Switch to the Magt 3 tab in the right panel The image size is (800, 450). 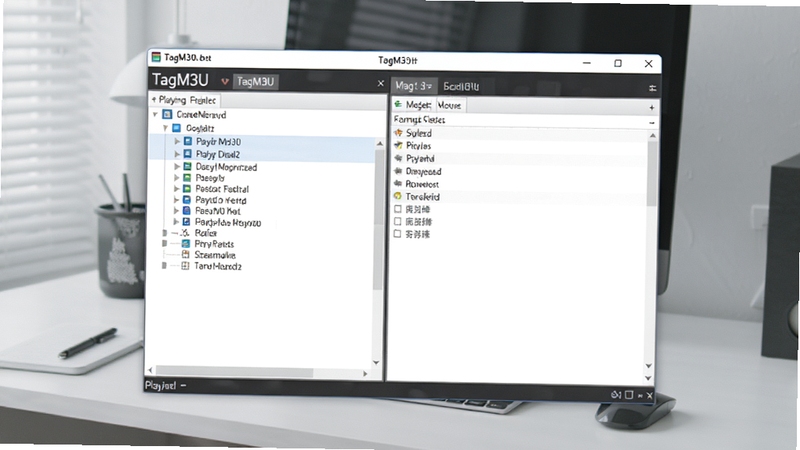pyautogui.click(x=414, y=86)
